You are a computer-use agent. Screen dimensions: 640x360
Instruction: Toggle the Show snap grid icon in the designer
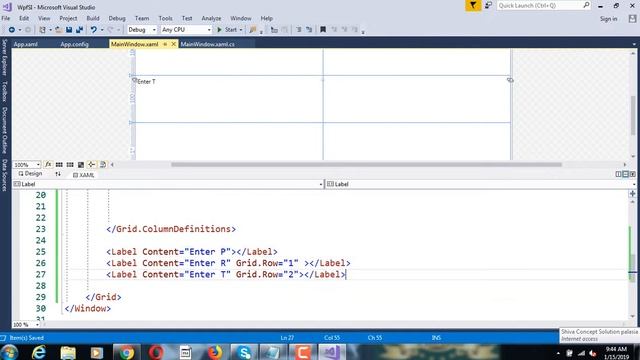[59, 164]
